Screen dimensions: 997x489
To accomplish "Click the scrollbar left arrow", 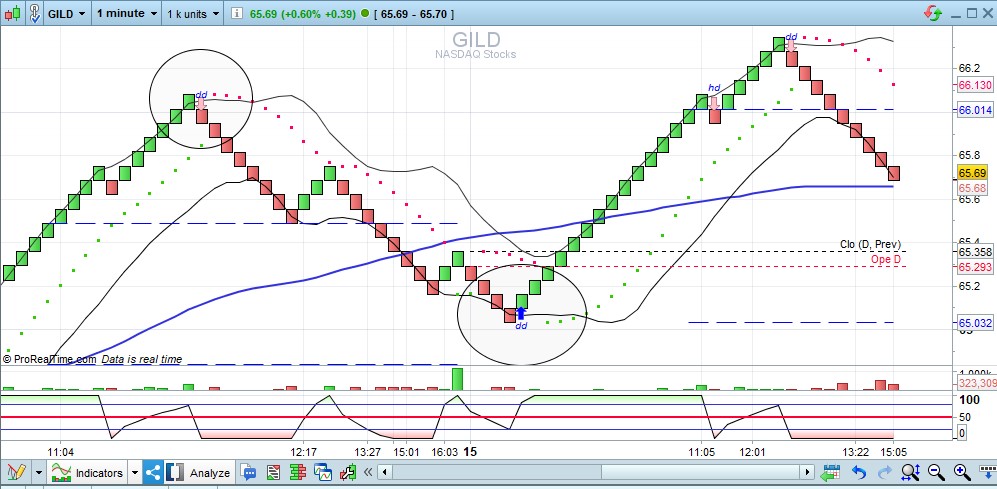I will click(384, 472).
